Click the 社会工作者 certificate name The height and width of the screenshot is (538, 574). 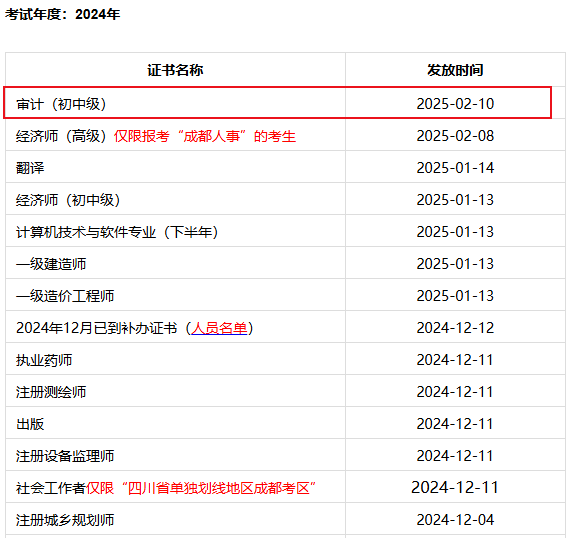(x=51, y=488)
